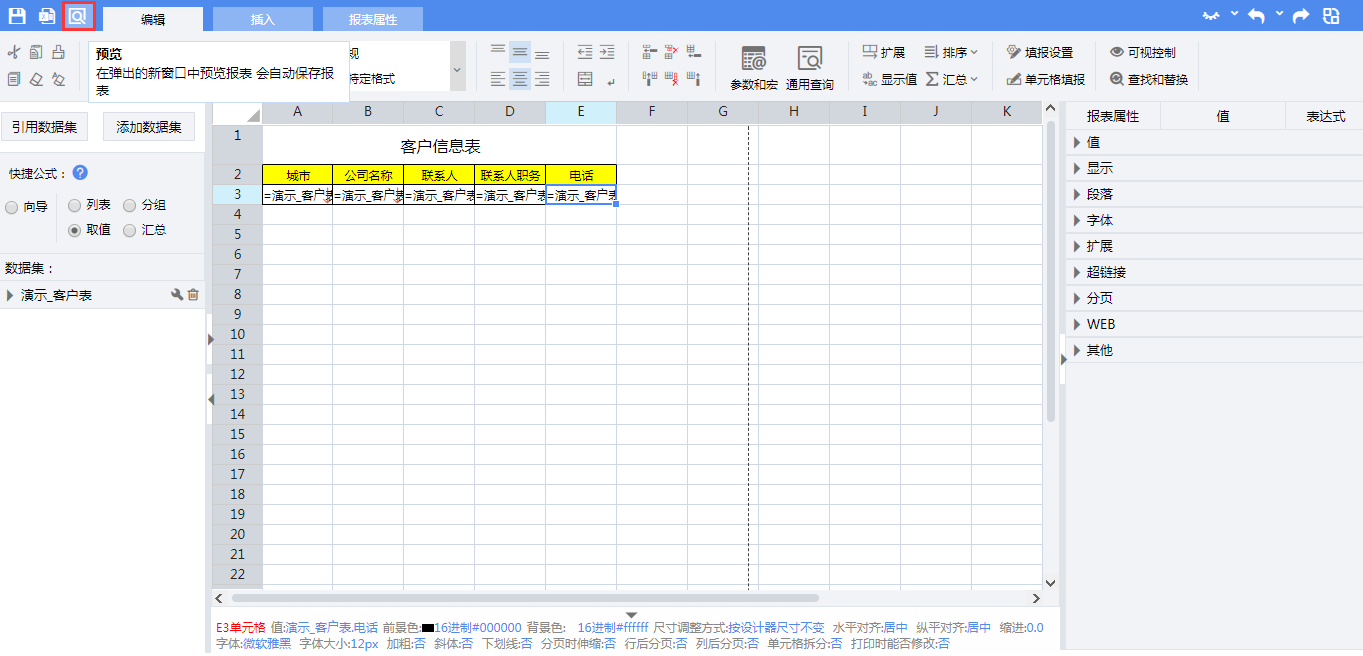Viewport: 1363px width, 656px height.
Task: Click the 引用数据集 button
Action: pyautogui.click(x=44, y=127)
